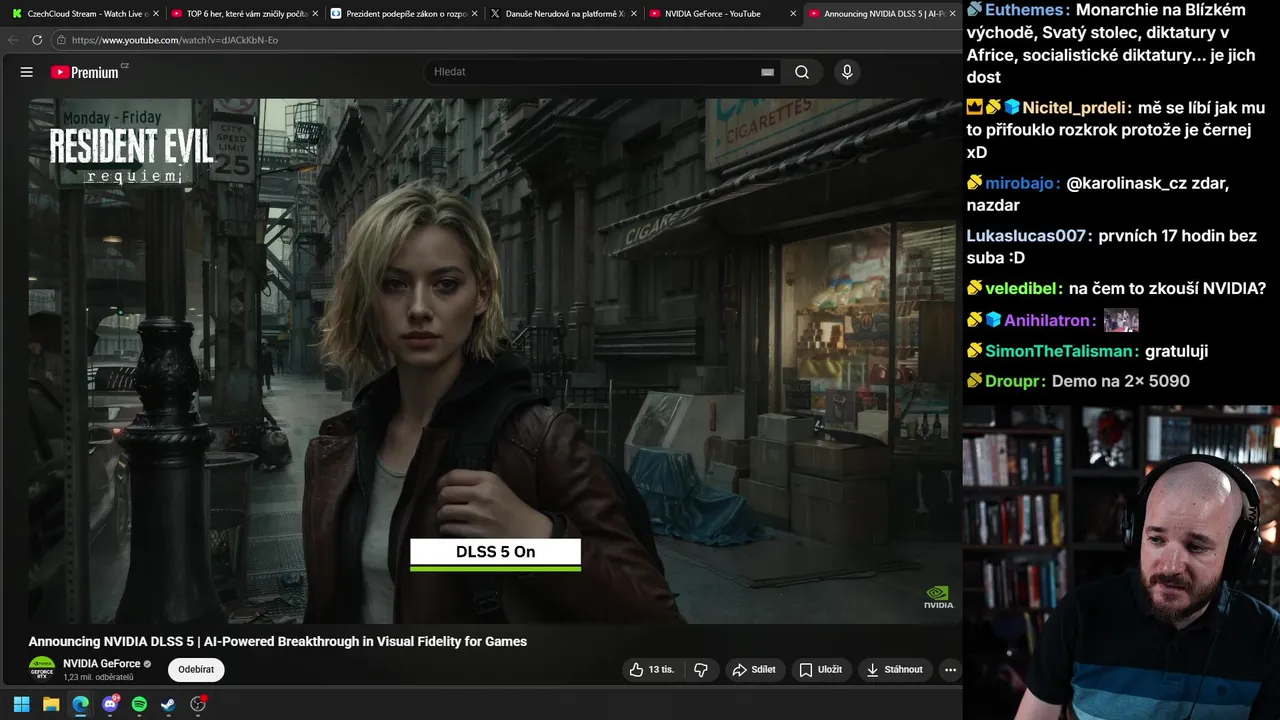The image size is (1280, 720).
Task: Close the Prezident podepíše zákon tab
Action: click(x=474, y=14)
